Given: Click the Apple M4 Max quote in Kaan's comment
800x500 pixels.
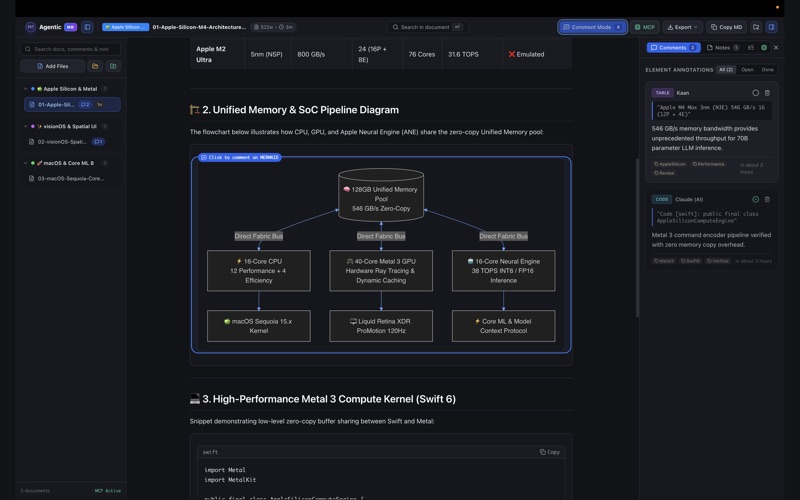Looking at the screenshot, I should [x=711, y=111].
